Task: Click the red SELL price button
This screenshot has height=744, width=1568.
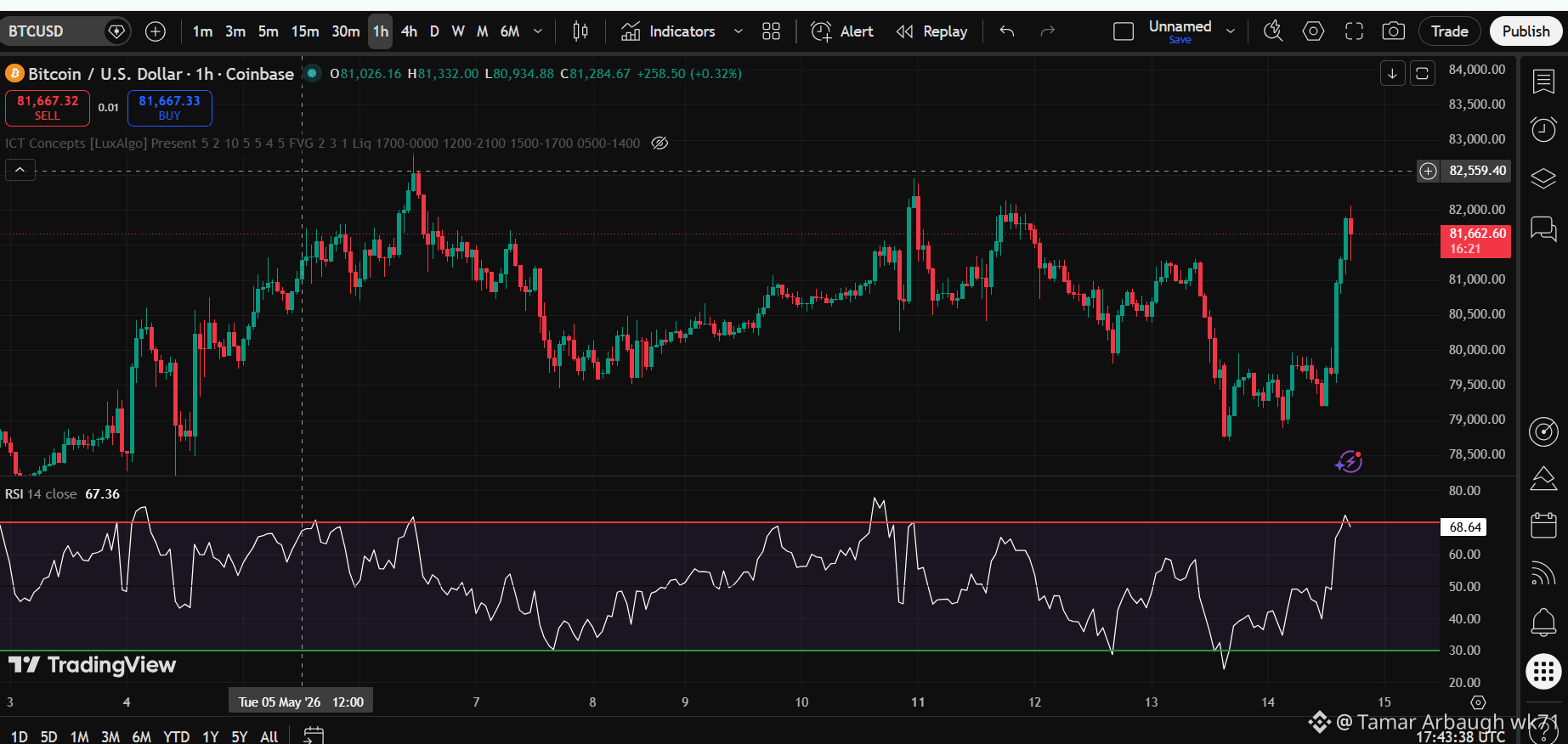Action: coord(48,108)
